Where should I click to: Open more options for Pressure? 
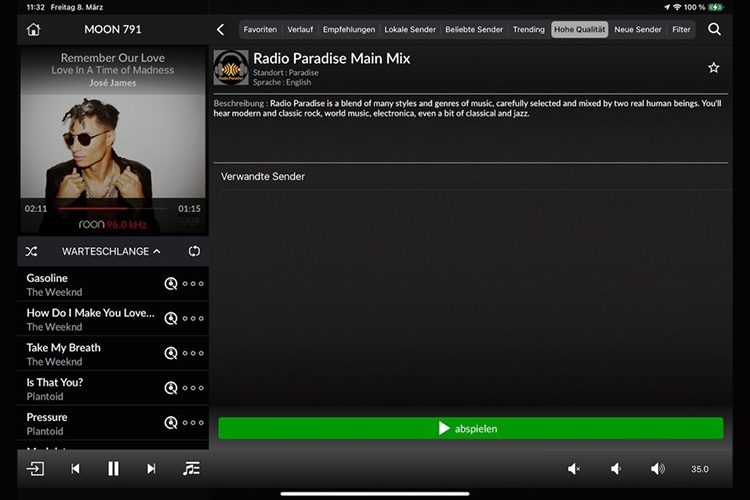coord(193,423)
